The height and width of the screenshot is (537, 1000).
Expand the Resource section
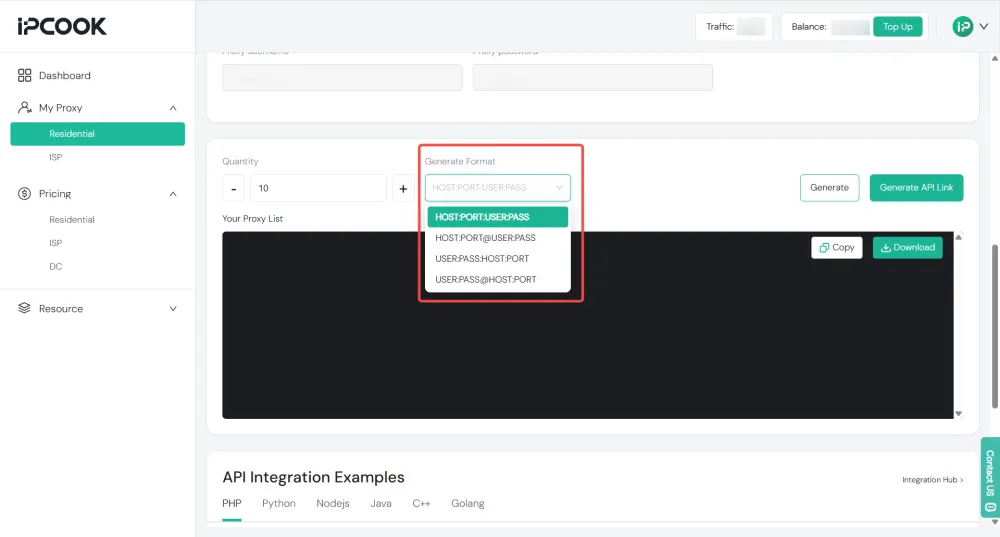point(173,309)
